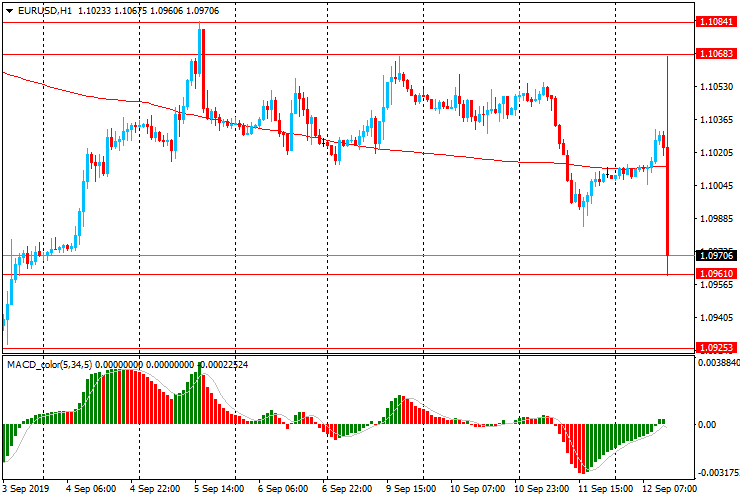The height and width of the screenshot is (500, 740).
Task: Select the 1.10205 price scale value
Action: click(717, 153)
